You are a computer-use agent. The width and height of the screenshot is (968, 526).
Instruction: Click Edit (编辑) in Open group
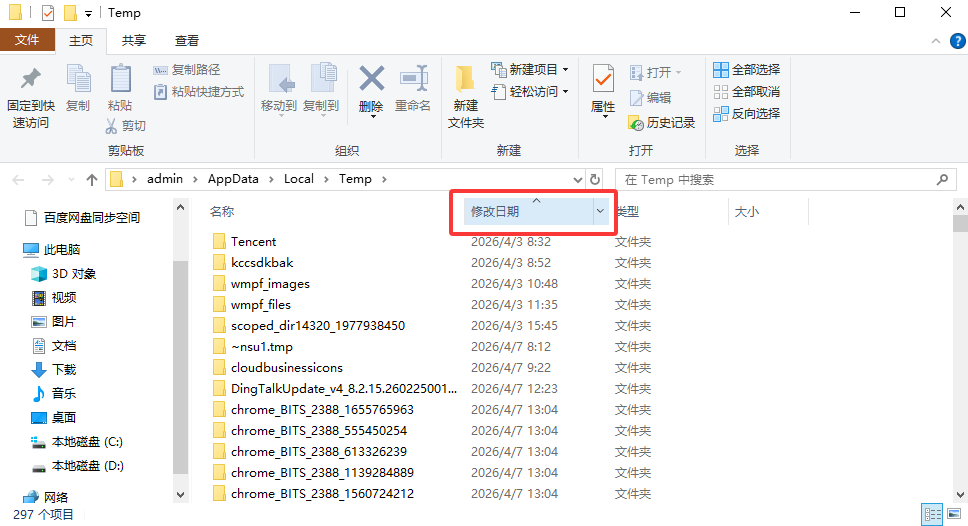pos(651,98)
